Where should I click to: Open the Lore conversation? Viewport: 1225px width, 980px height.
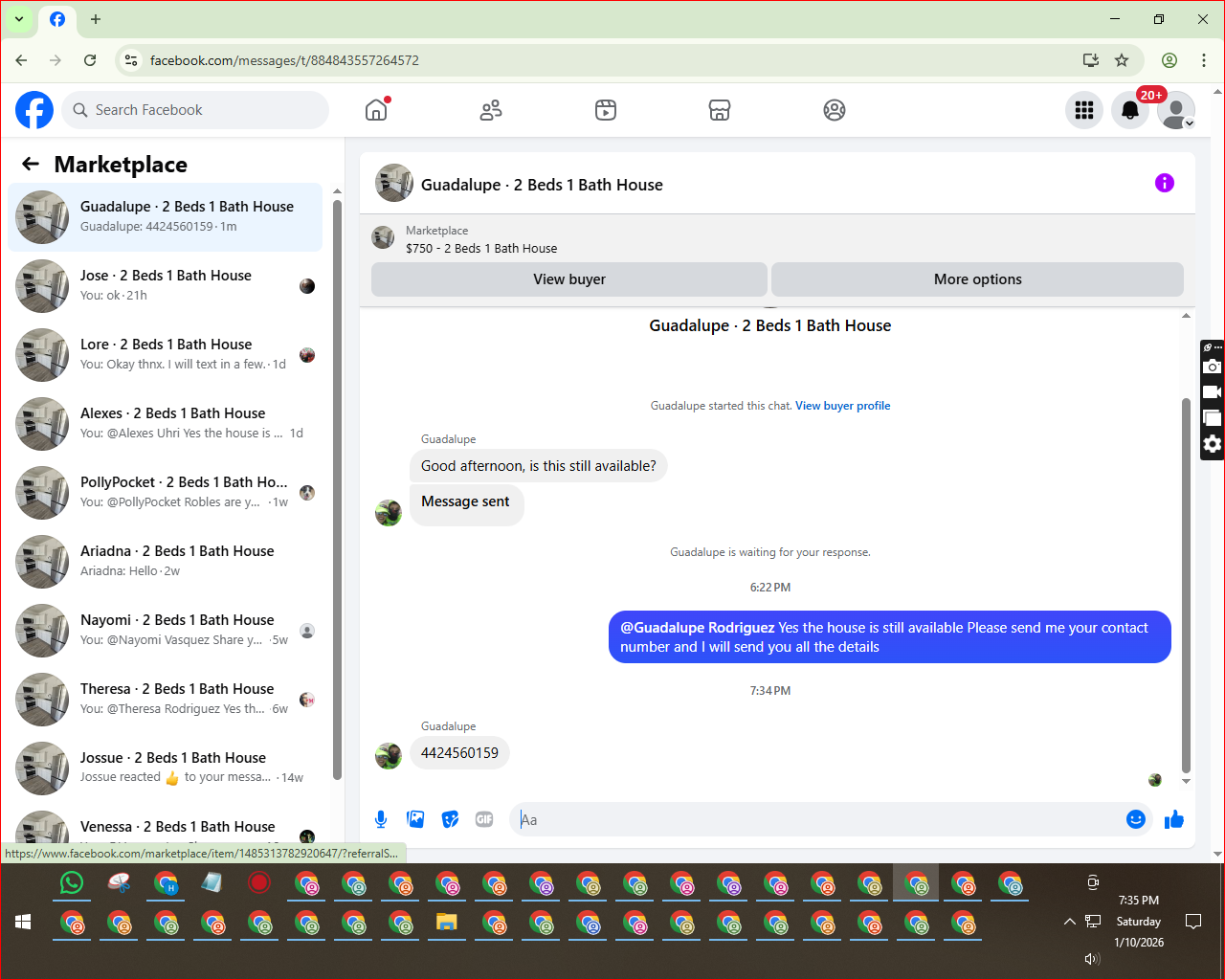[x=166, y=355]
